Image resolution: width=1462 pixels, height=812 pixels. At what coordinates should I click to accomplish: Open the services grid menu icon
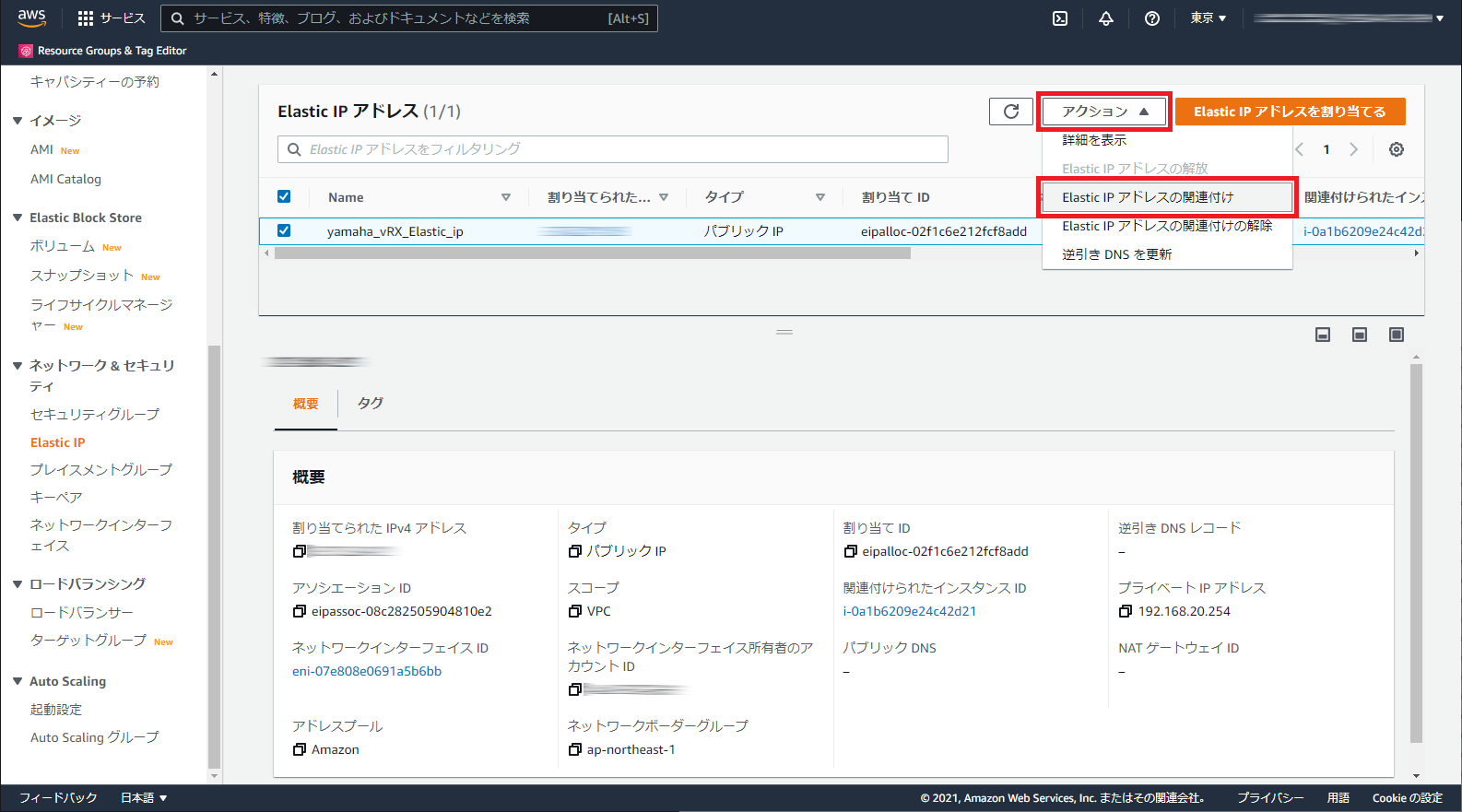click(x=86, y=18)
